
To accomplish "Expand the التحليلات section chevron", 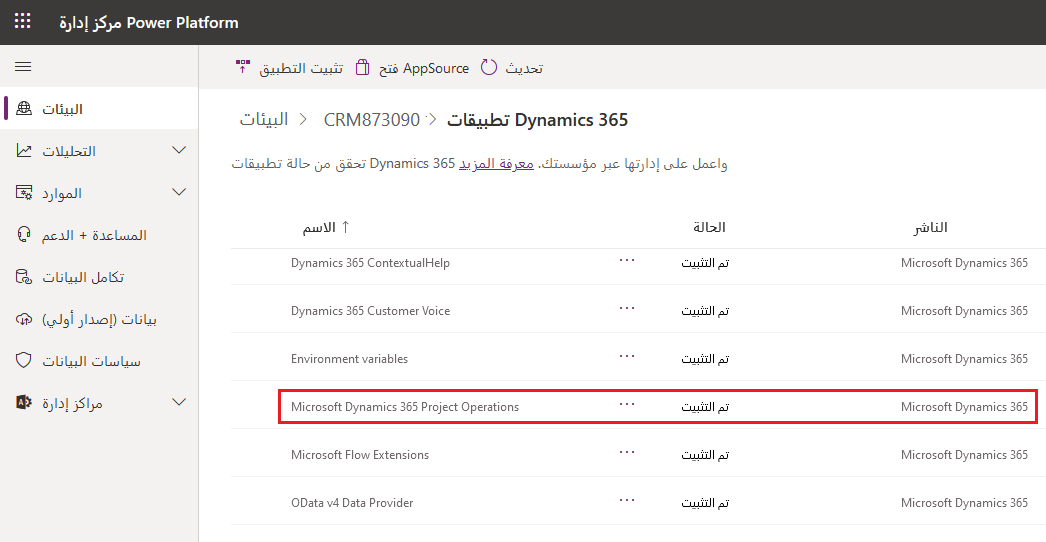I will tap(179, 151).
